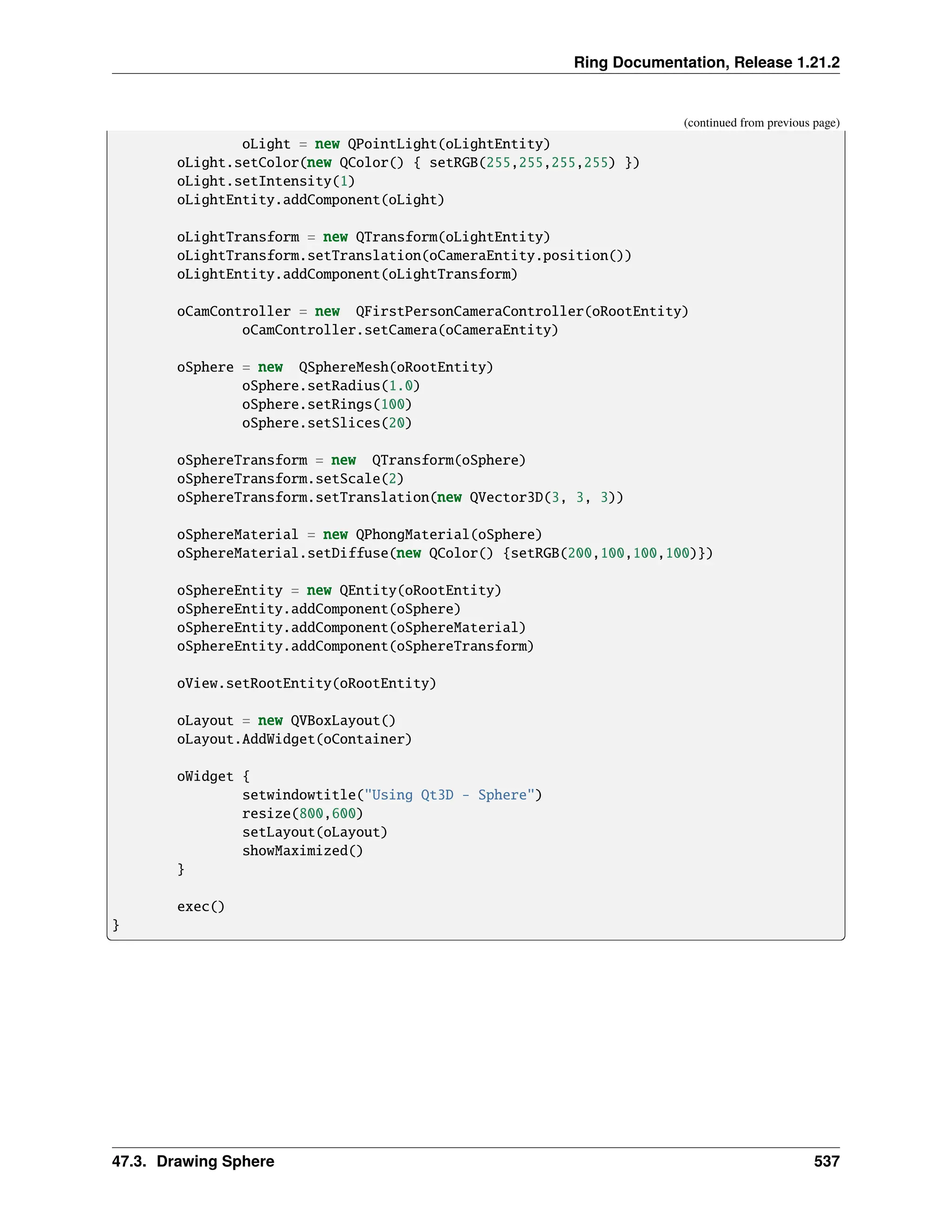Click the 'oLight.setIntensity(1)' code line
This screenshot has width=952, height=1232.
click(265, 181)
